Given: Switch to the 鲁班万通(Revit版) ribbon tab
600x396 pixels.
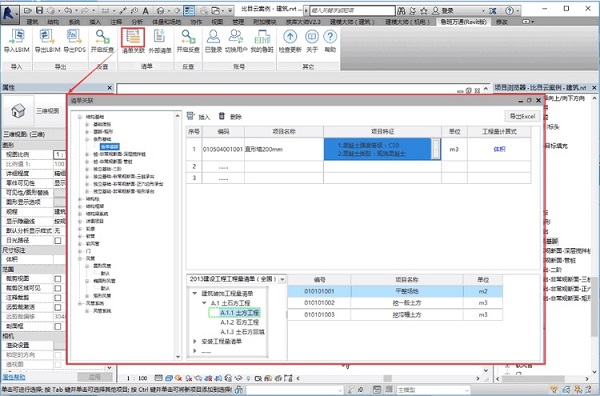Looking at the screenshot, I should click(463, 22).
